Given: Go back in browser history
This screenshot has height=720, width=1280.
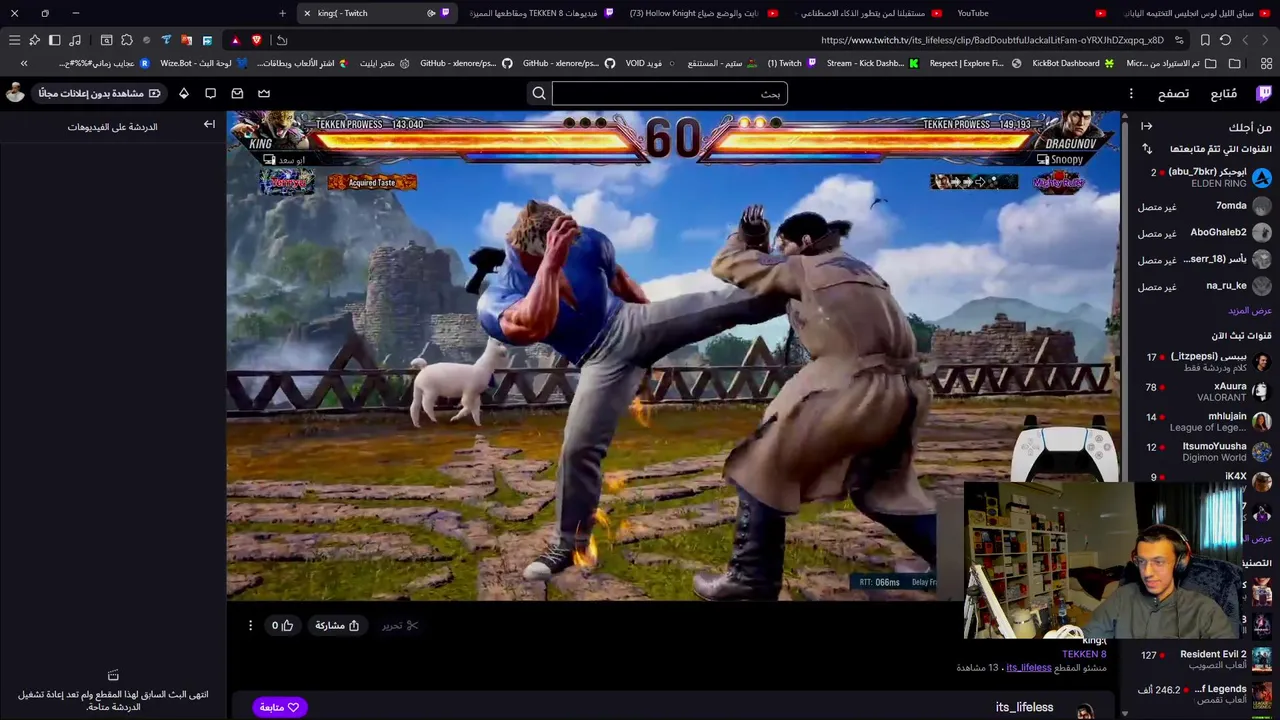Looking at the screenshot, I should [x=1266, y=40].
